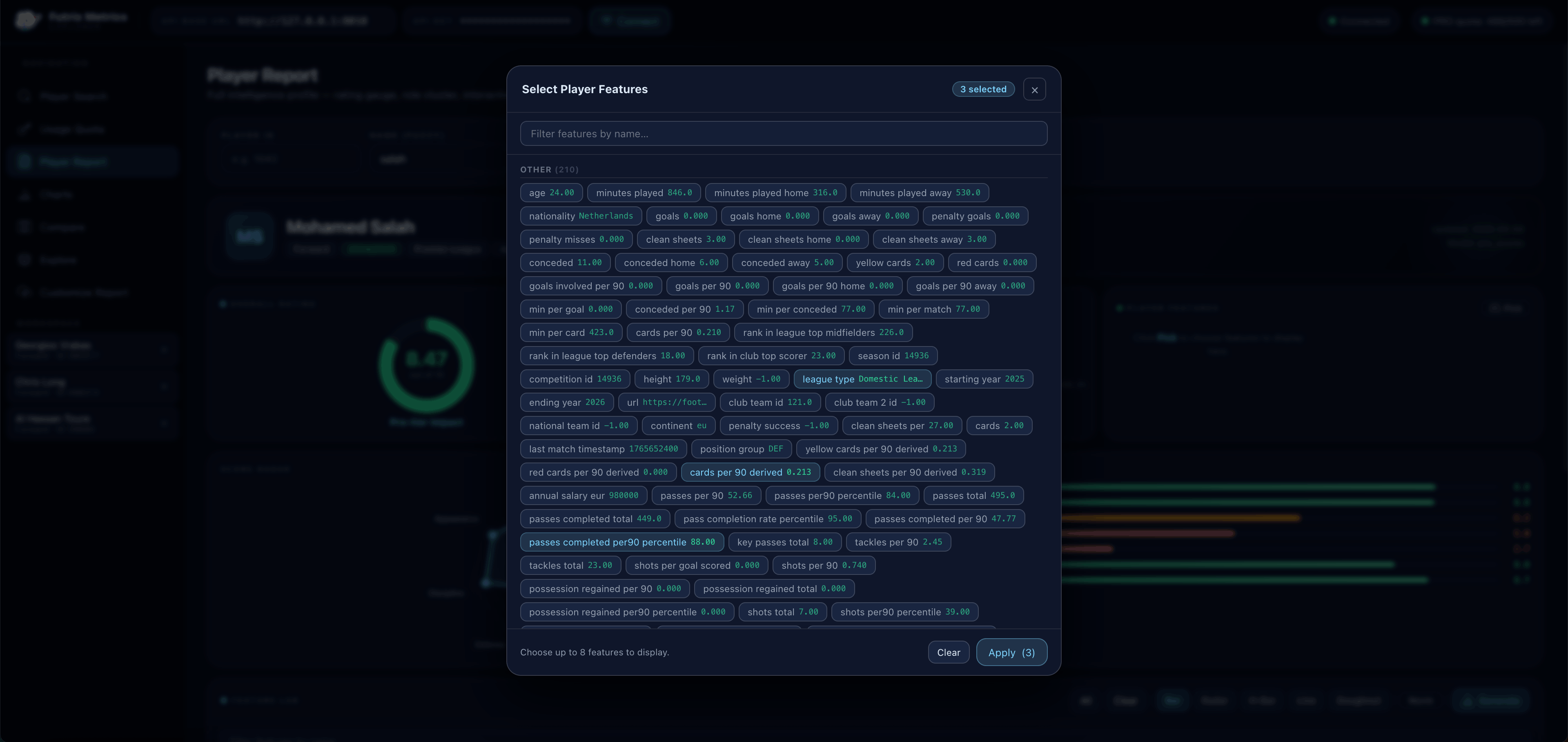
Task: Select the Player Search magnifier icon in sidebar
Action: [x=24, y=96]
